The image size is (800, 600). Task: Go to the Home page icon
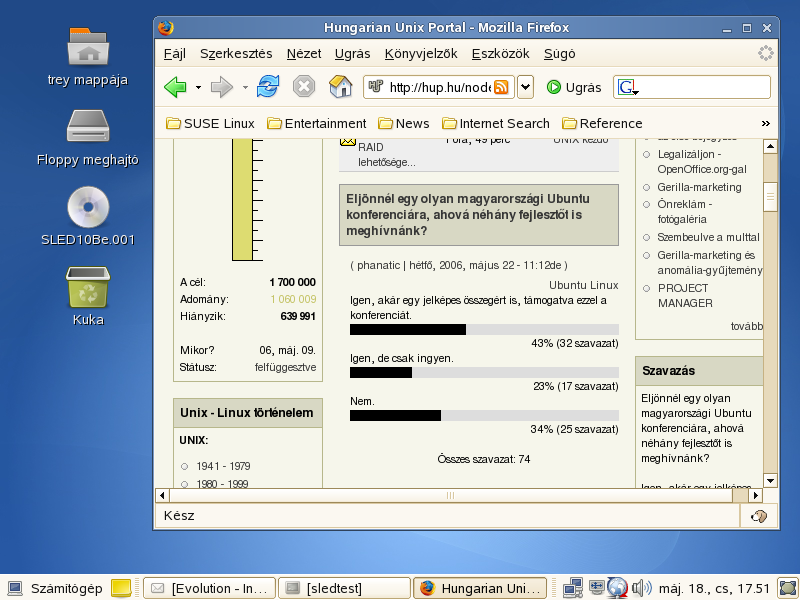pyautogui.click(x=340, y=86)
